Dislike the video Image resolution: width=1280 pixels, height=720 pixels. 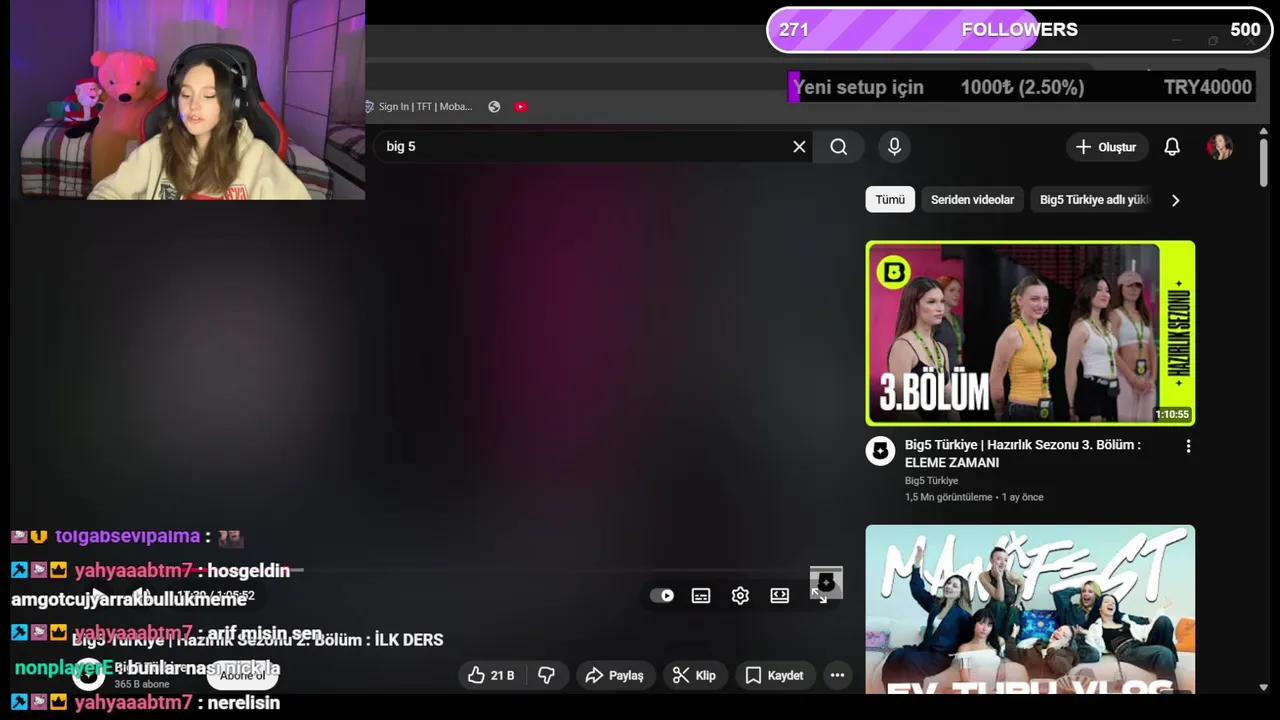546,676
